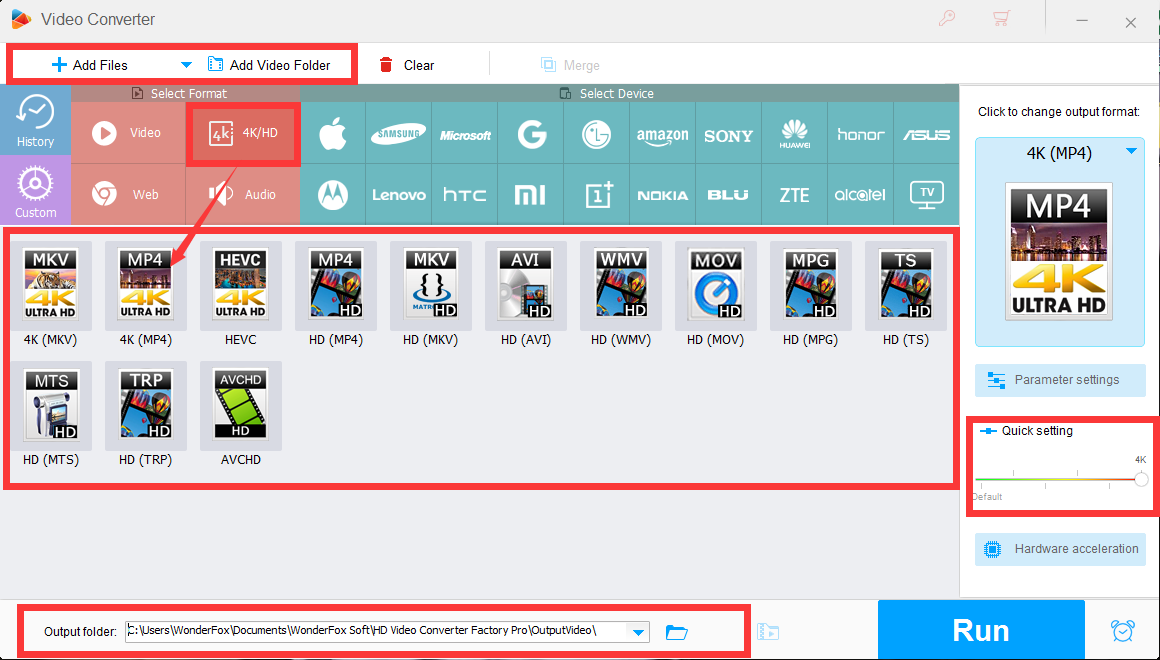The image size is (1160, 660).
Task: Click the Quick setting slider handle at 4K
Action: point(1141,479)
